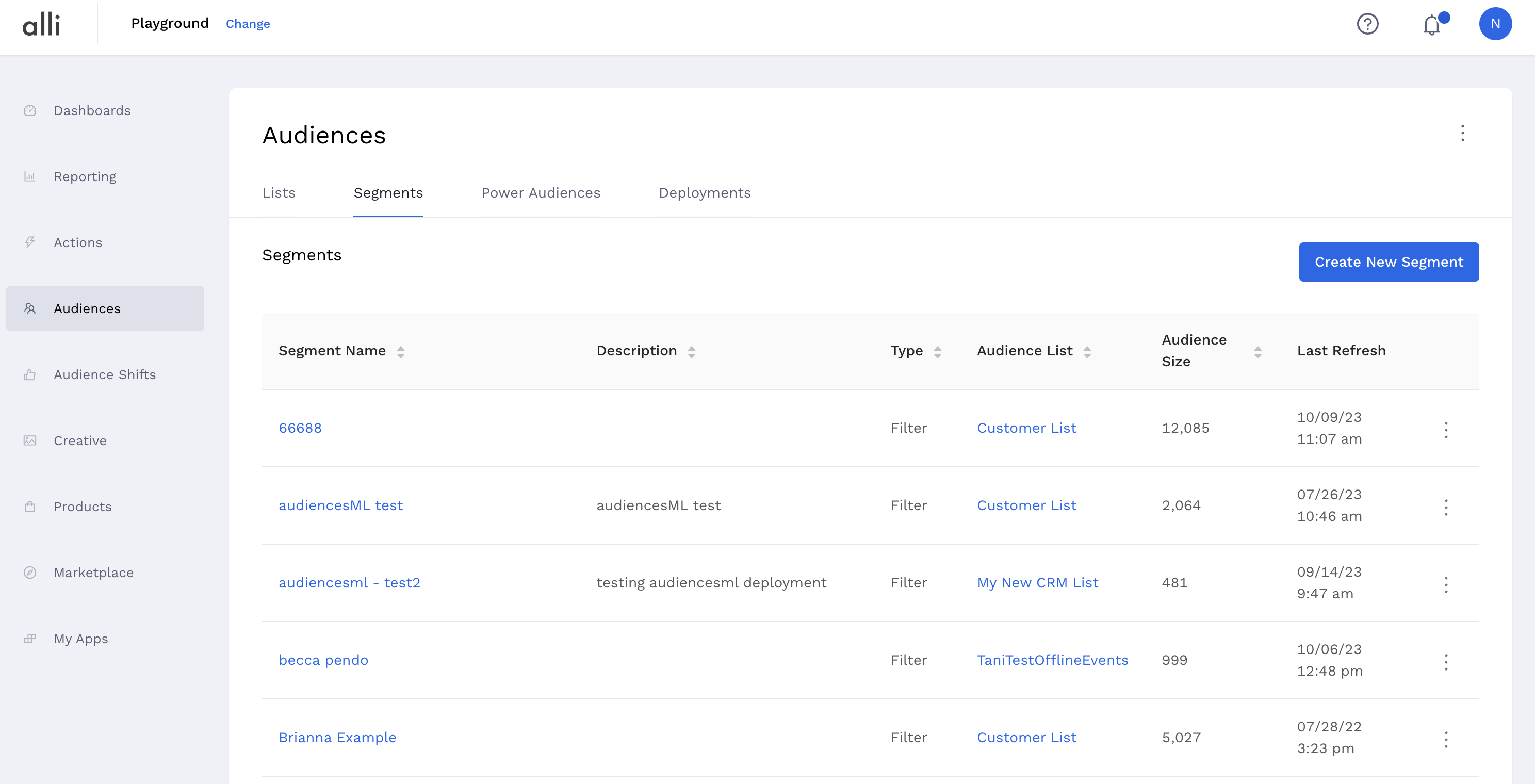1535x784 pixels.
Task: Click the Create New Segment button
Action: click(x=1389, y=262)
